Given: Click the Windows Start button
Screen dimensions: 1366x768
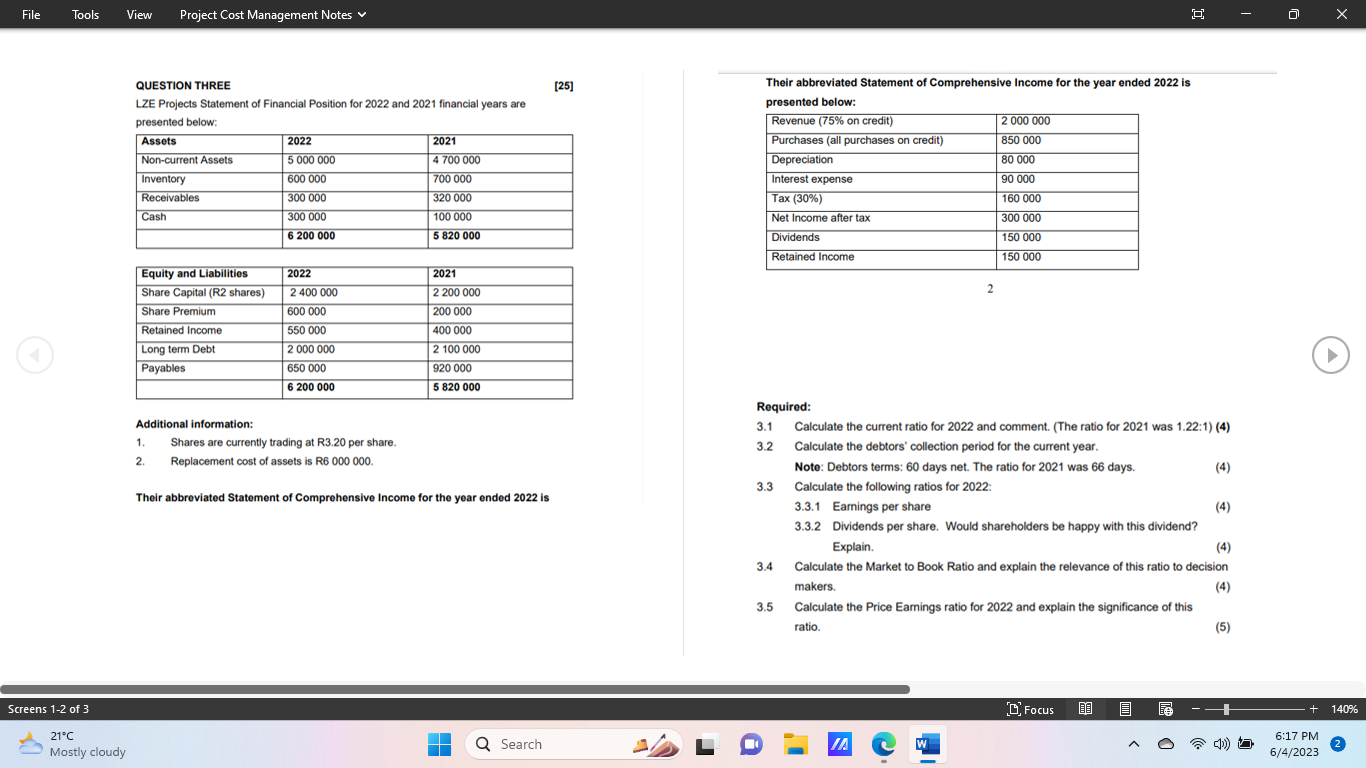Looking at the screenshot, I should [439, 744].
